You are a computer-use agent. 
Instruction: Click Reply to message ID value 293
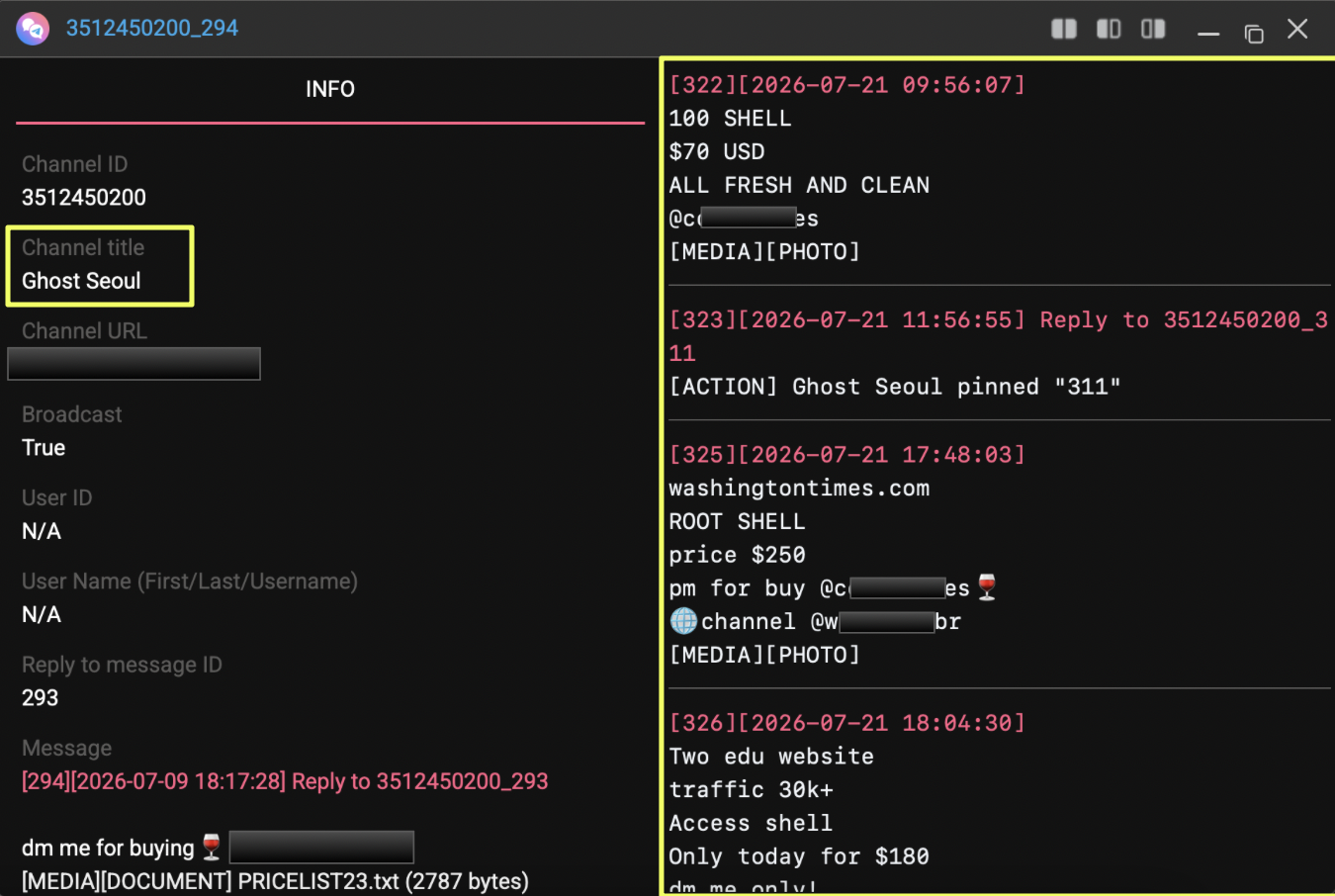click(x=41, y=698)
